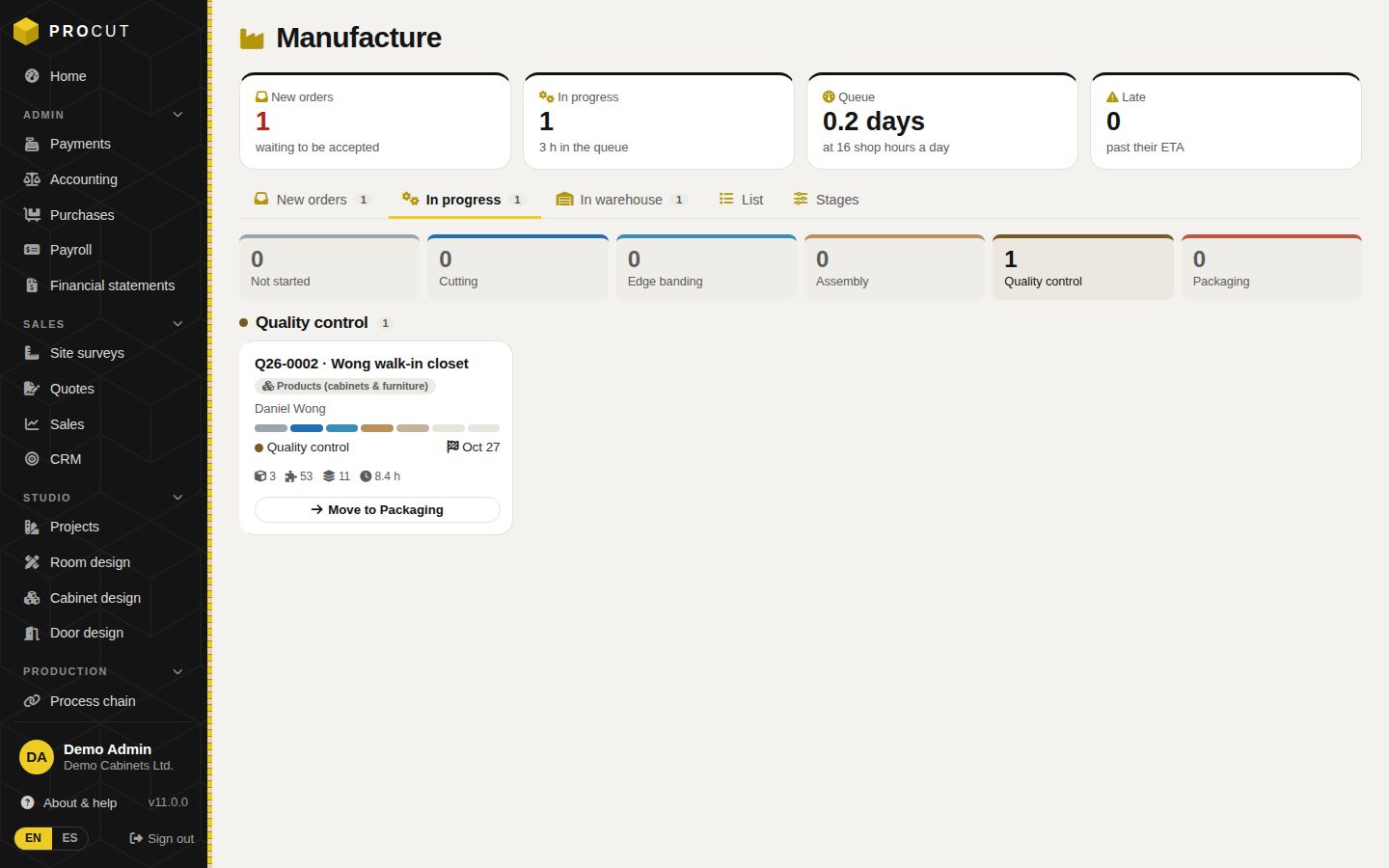
Task: Switch language to ES
Action: pyautogui.click(x=69, y=838)
